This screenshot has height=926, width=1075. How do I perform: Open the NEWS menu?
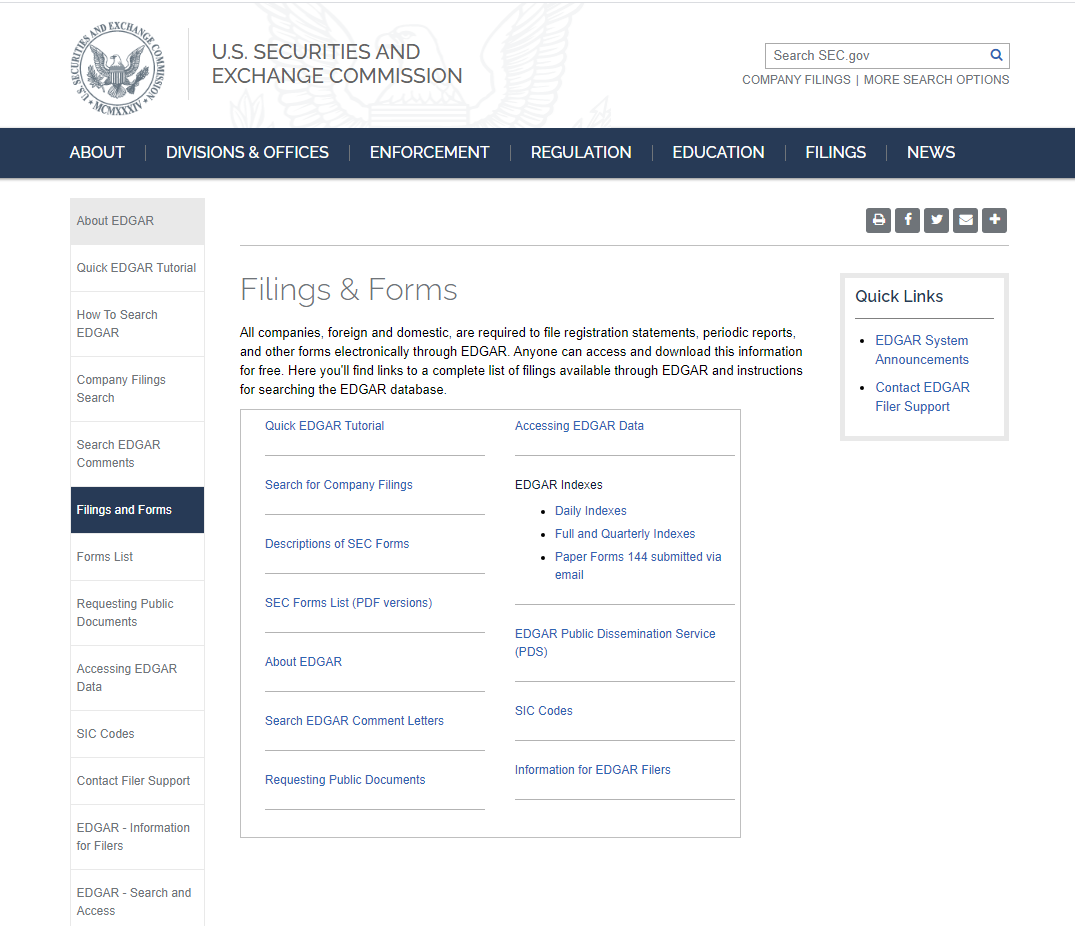tap(931, 152)
